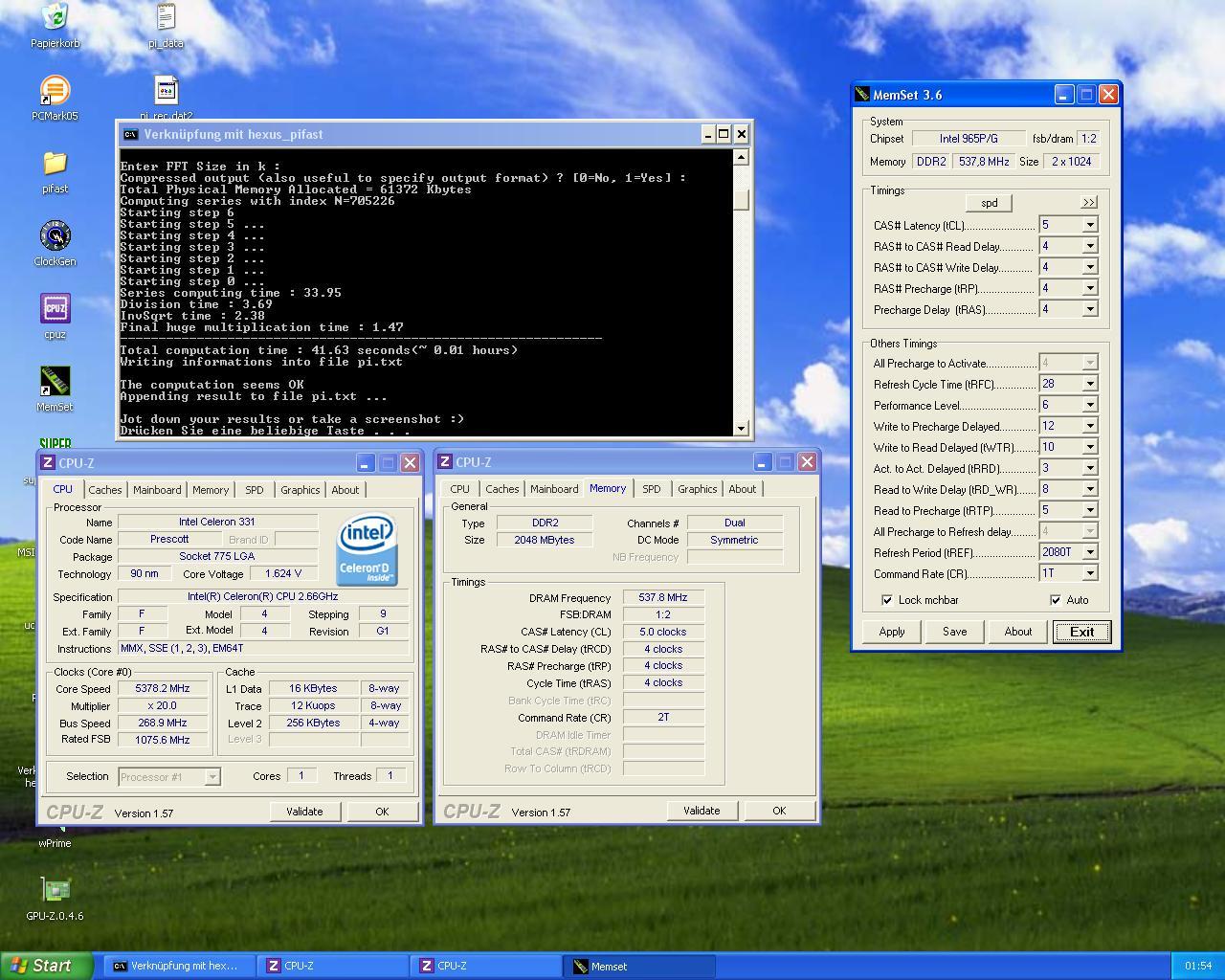
Task: Click the Exit button in MemSet
Action: 1081,632
